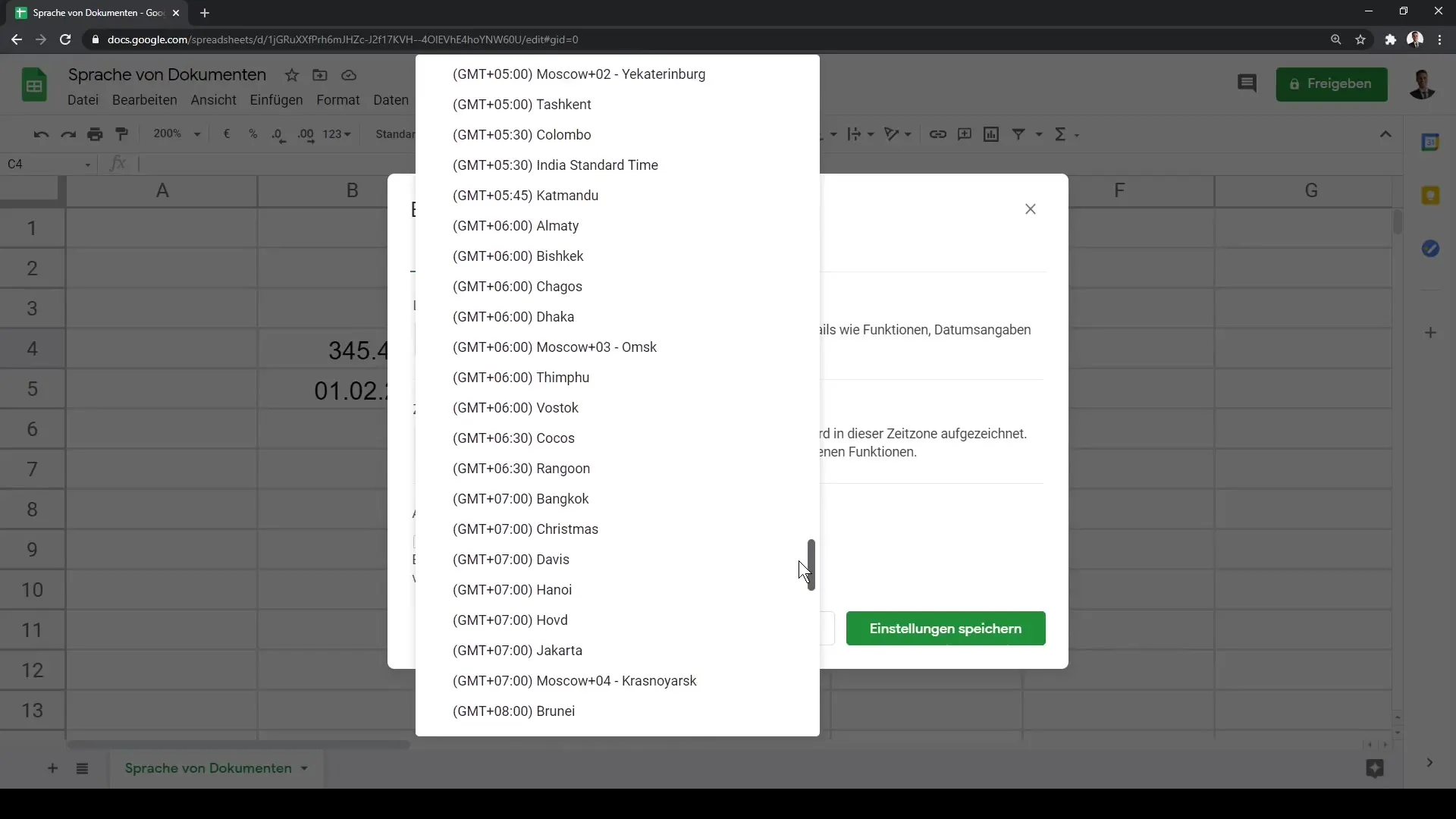Screen dimensions: 1456x819
Task: Choose (GMT+05:45) Katmandu option
Action: (617, 196)
